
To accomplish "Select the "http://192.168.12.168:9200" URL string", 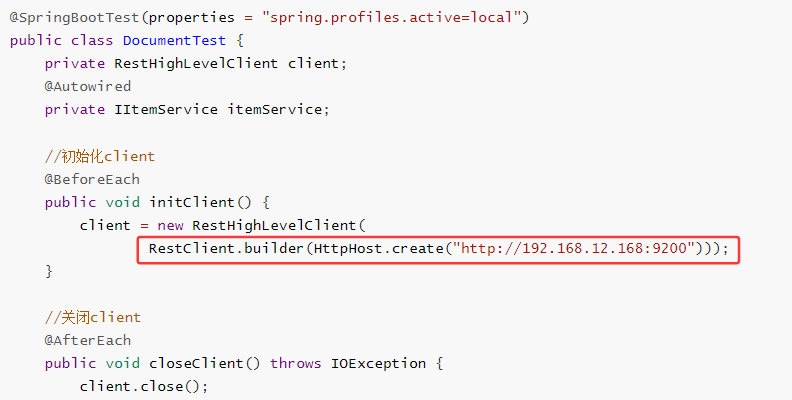I will [573, 248].
